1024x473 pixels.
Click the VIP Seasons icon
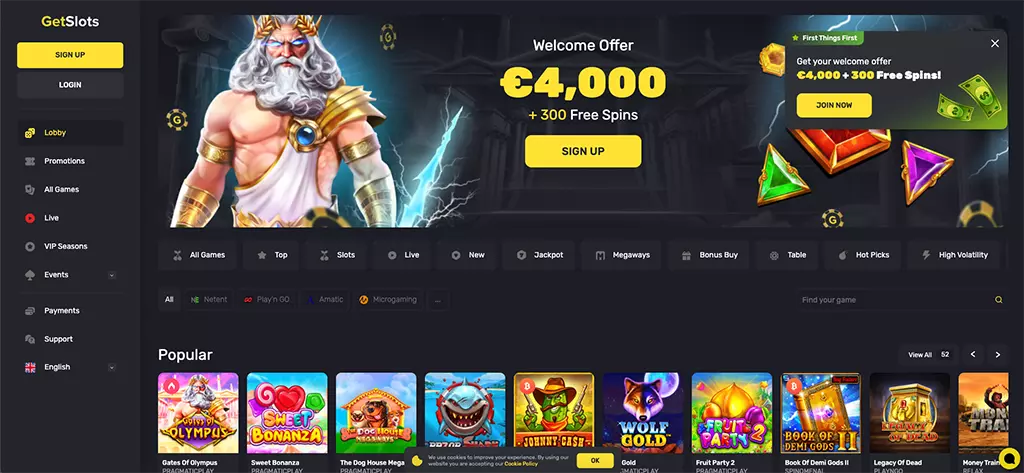click(29, 246)
